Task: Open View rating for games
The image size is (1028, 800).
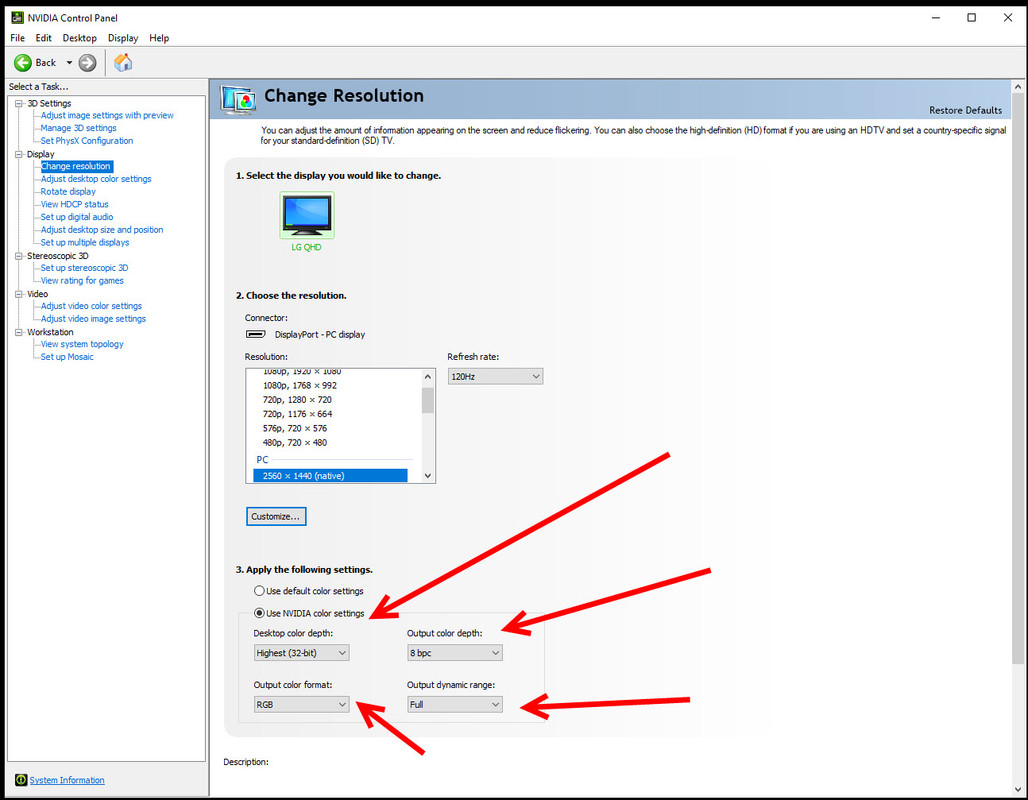Action: tap(82, 281)
